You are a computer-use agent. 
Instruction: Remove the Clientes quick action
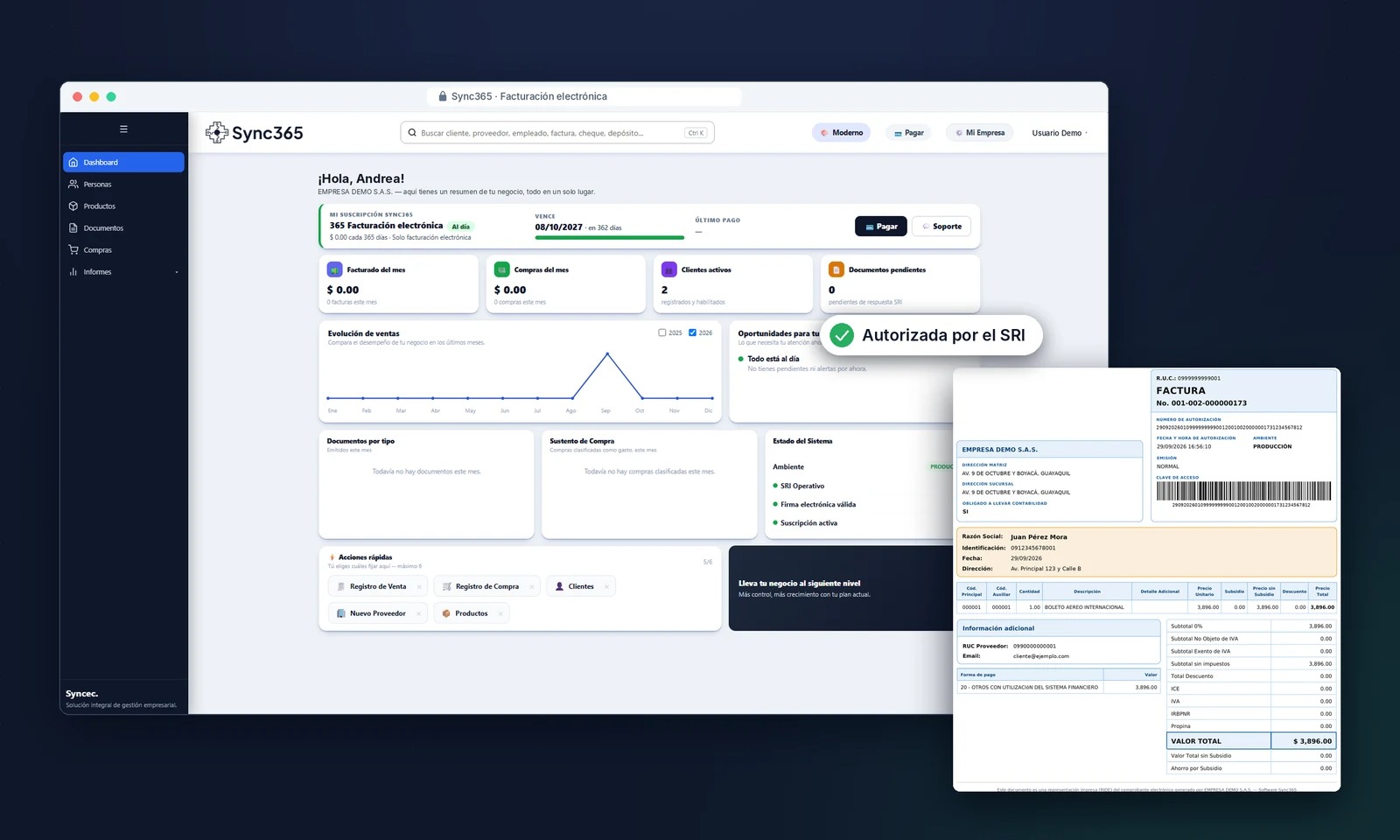click(606, 587)
